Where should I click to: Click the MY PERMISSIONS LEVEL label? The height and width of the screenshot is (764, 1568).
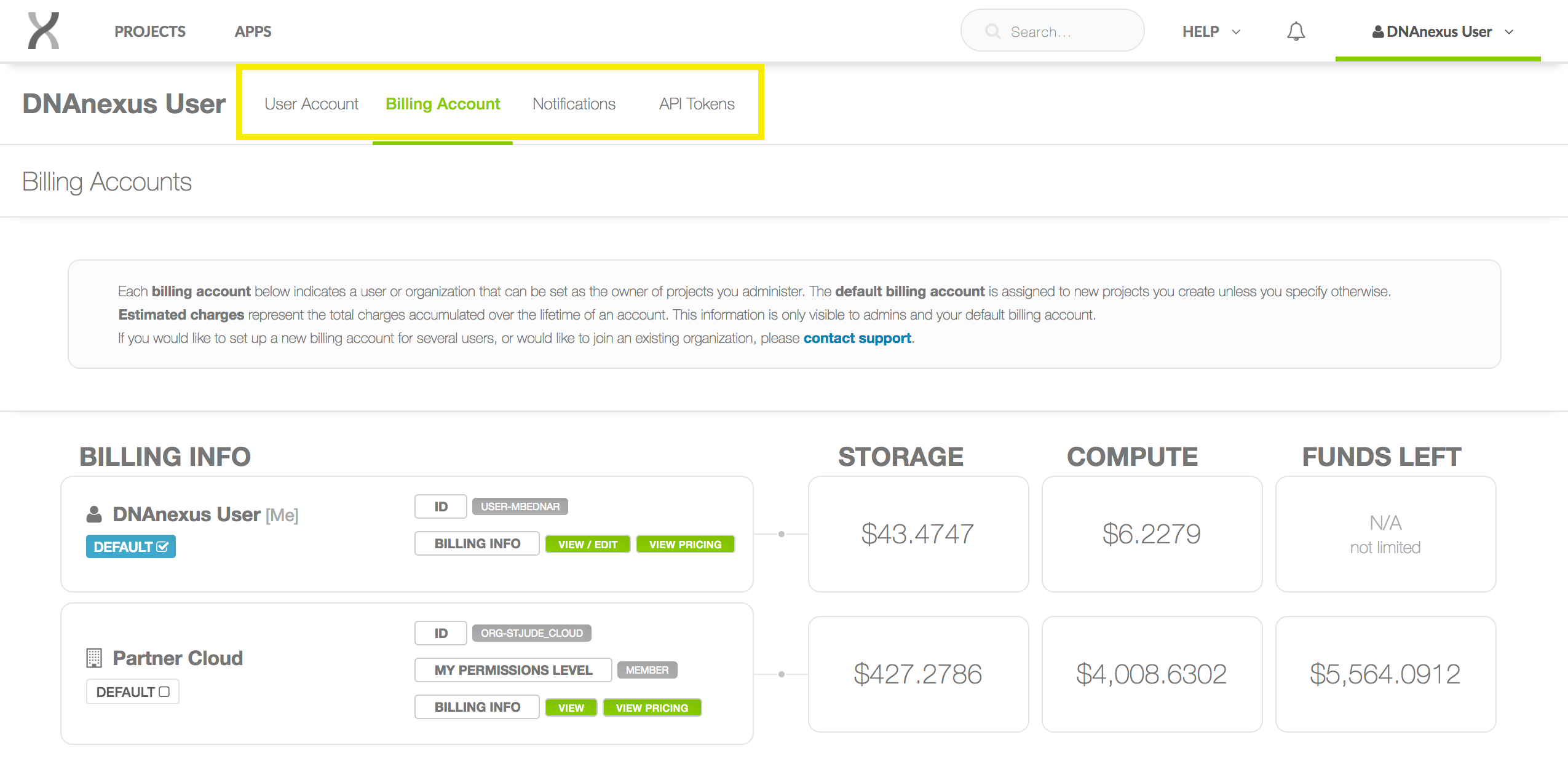[513, 670]
